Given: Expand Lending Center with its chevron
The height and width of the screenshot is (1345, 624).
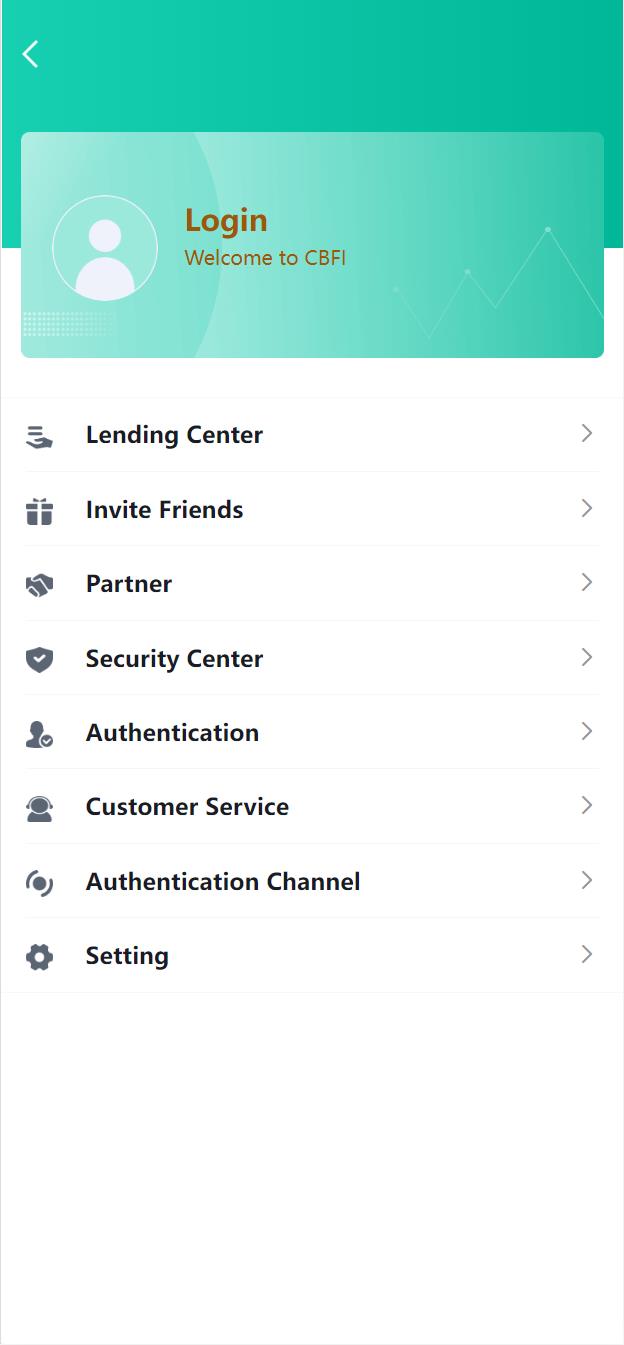Looking at the screenshot, I should click(x=587, y=434).
